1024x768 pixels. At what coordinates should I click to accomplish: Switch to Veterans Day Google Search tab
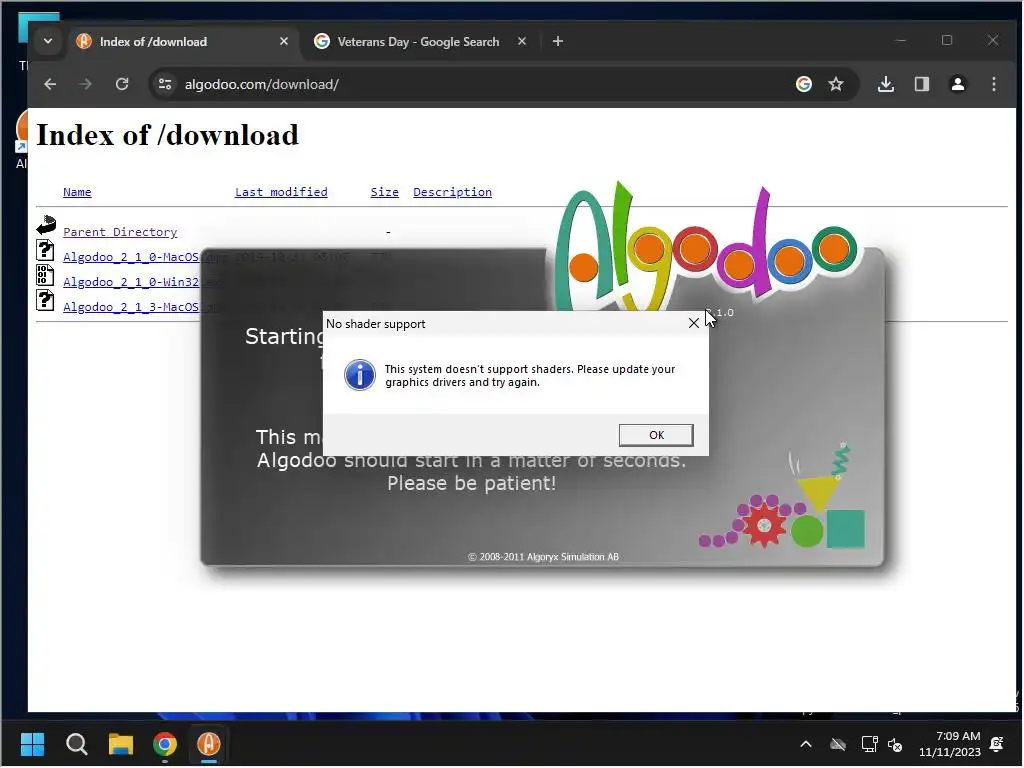tap(420, 41)
